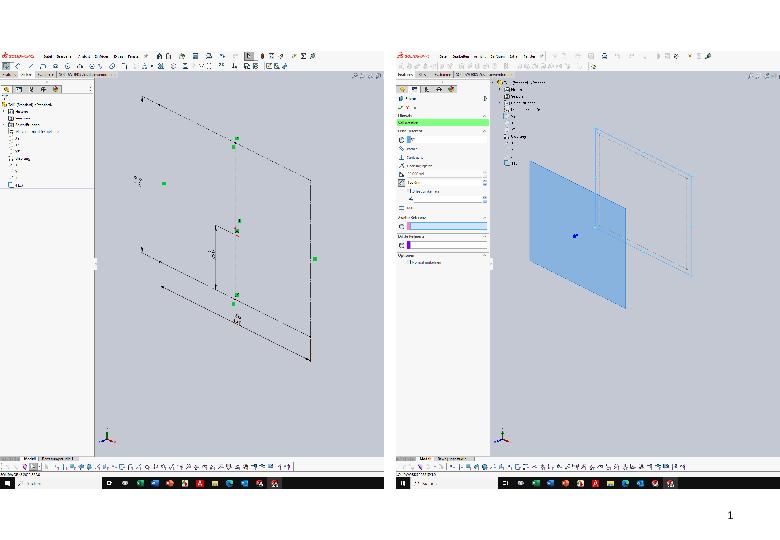This screenshot has width=780, height=540.
Task: Select the Coincident constraint icon under First Reference
Action: coord(402,166)
